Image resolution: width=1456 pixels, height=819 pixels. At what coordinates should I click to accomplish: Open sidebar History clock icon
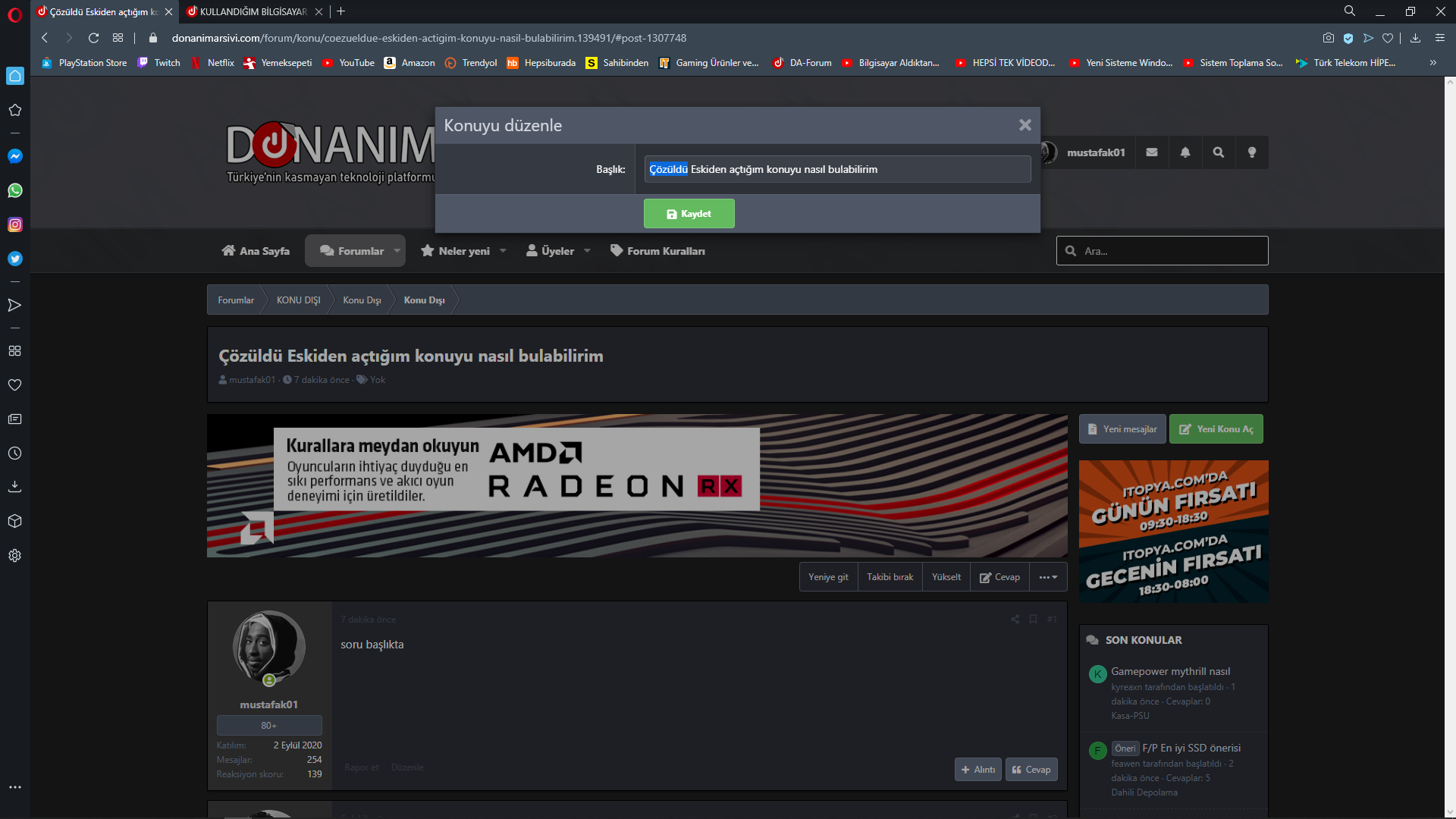click(x=14, y=453)
